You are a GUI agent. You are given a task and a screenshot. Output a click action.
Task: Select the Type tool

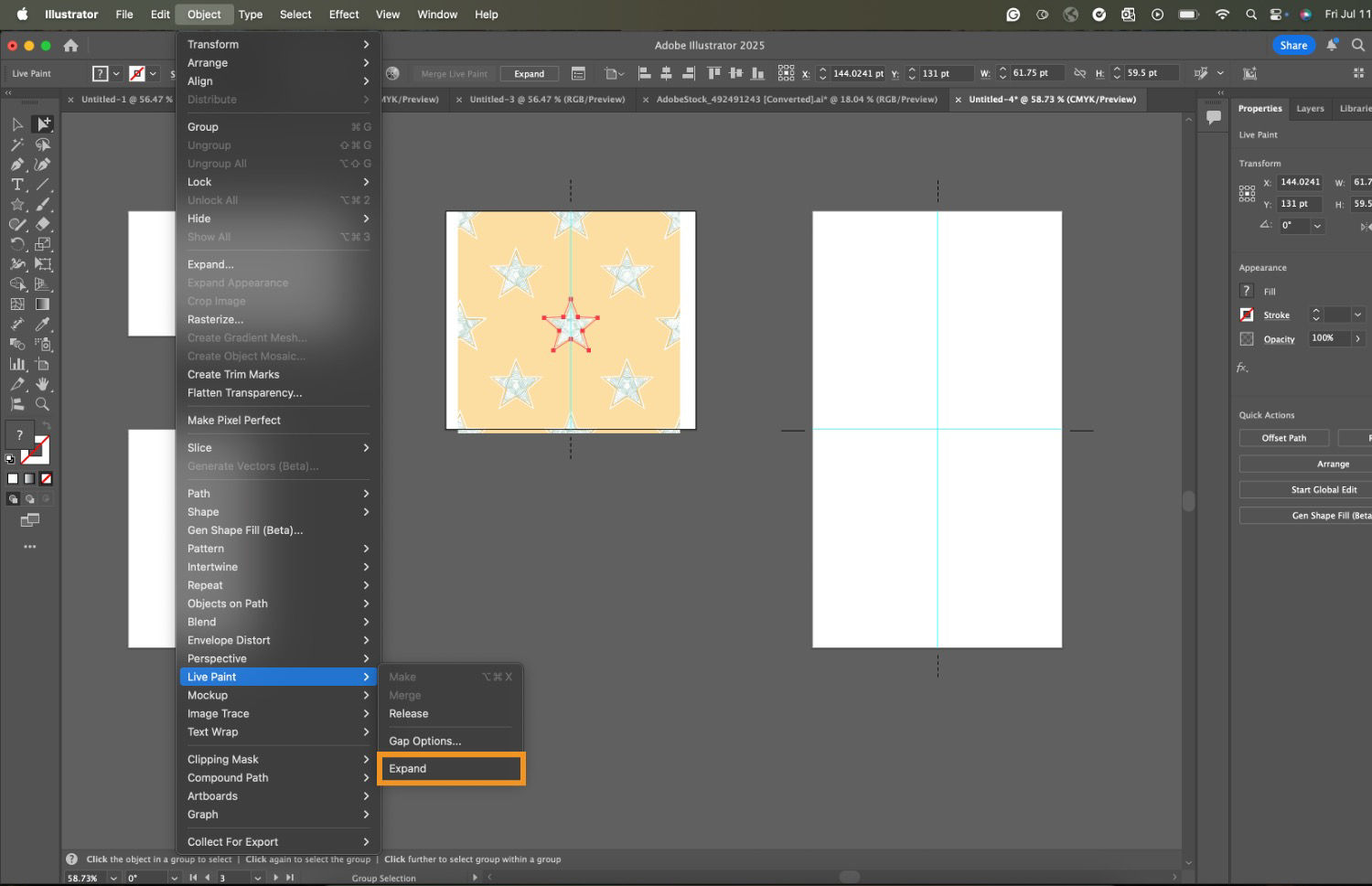pos(16,184)
